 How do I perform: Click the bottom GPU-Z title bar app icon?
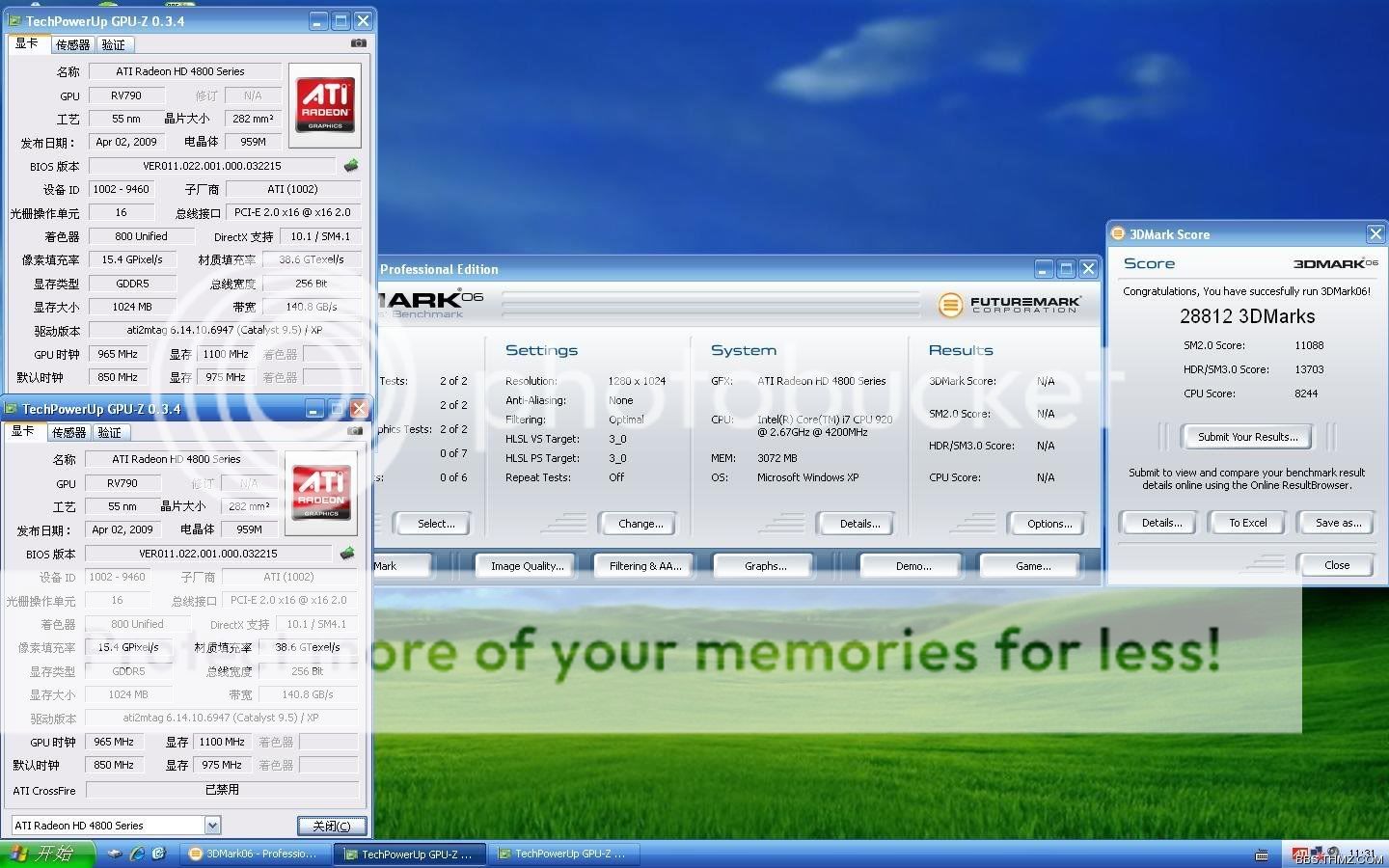coord(12,409)
